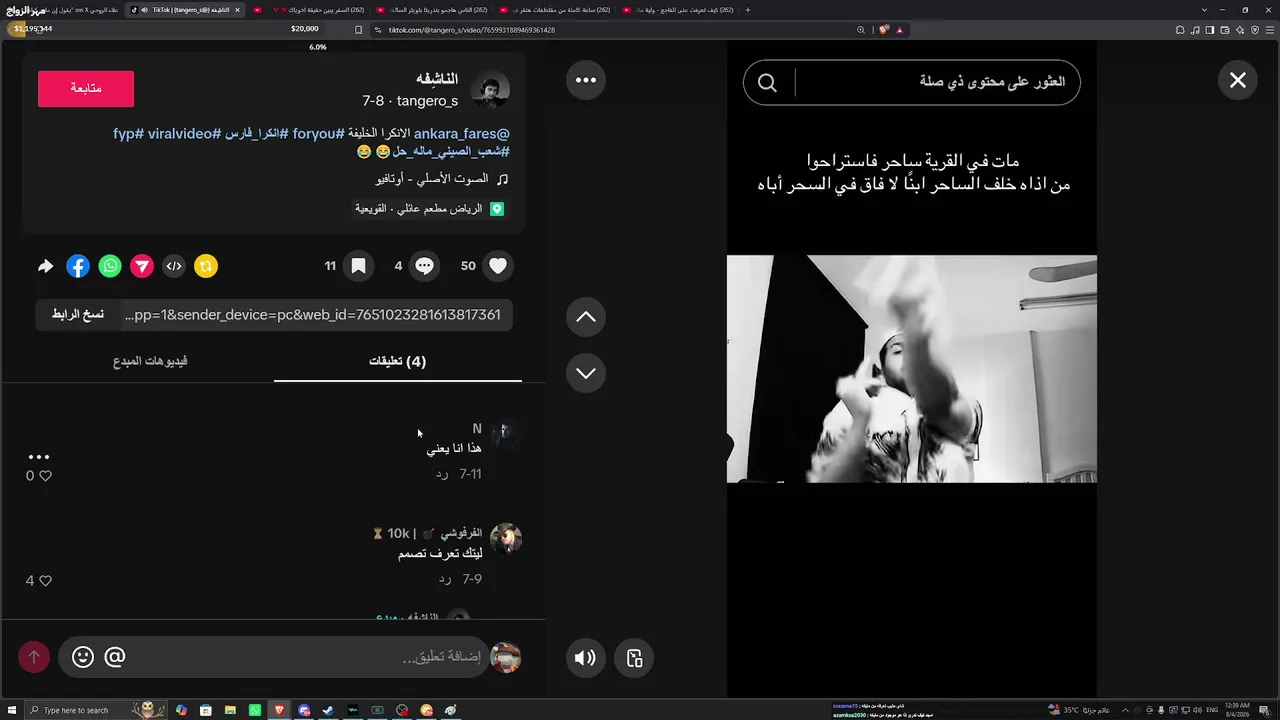Post comment with the red arrow button

[x=34, y=657]
